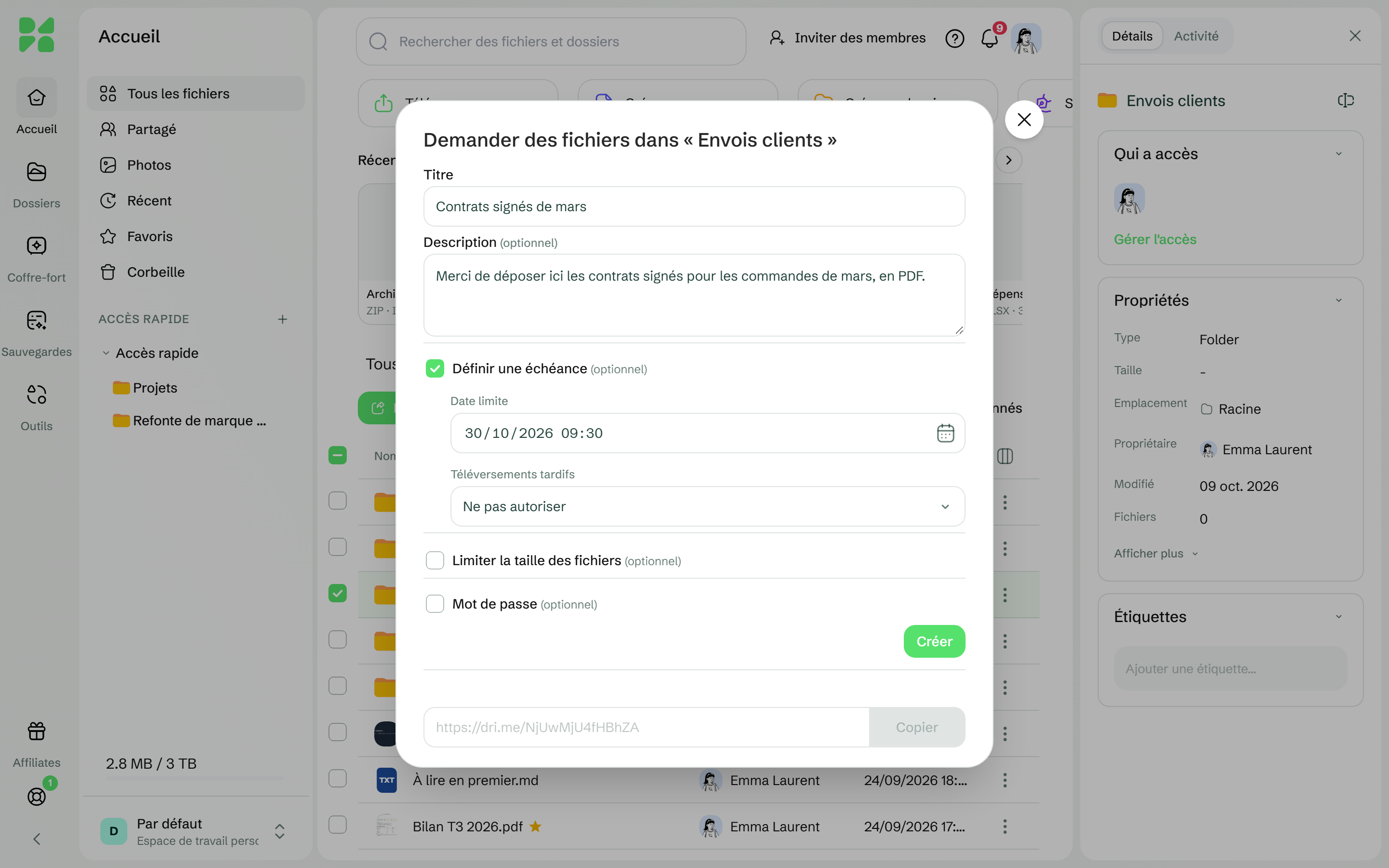The width and height of the screenshot is (1389, 868).
Task: Open the Affiliates gift icon
Action: point(36,731)
